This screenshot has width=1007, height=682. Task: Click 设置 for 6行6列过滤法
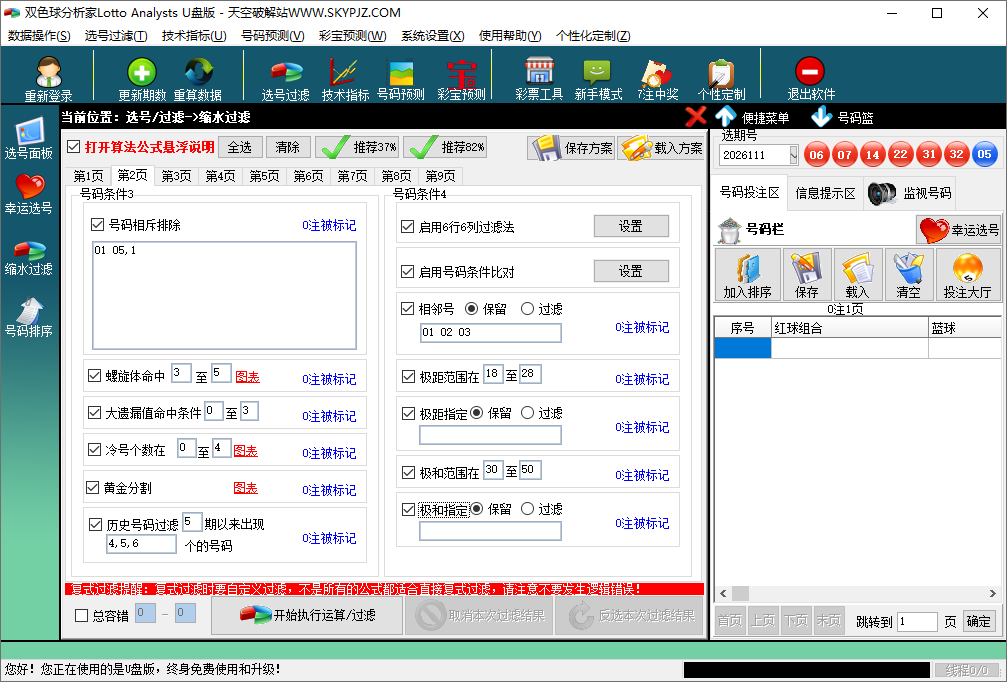point(631,226)
